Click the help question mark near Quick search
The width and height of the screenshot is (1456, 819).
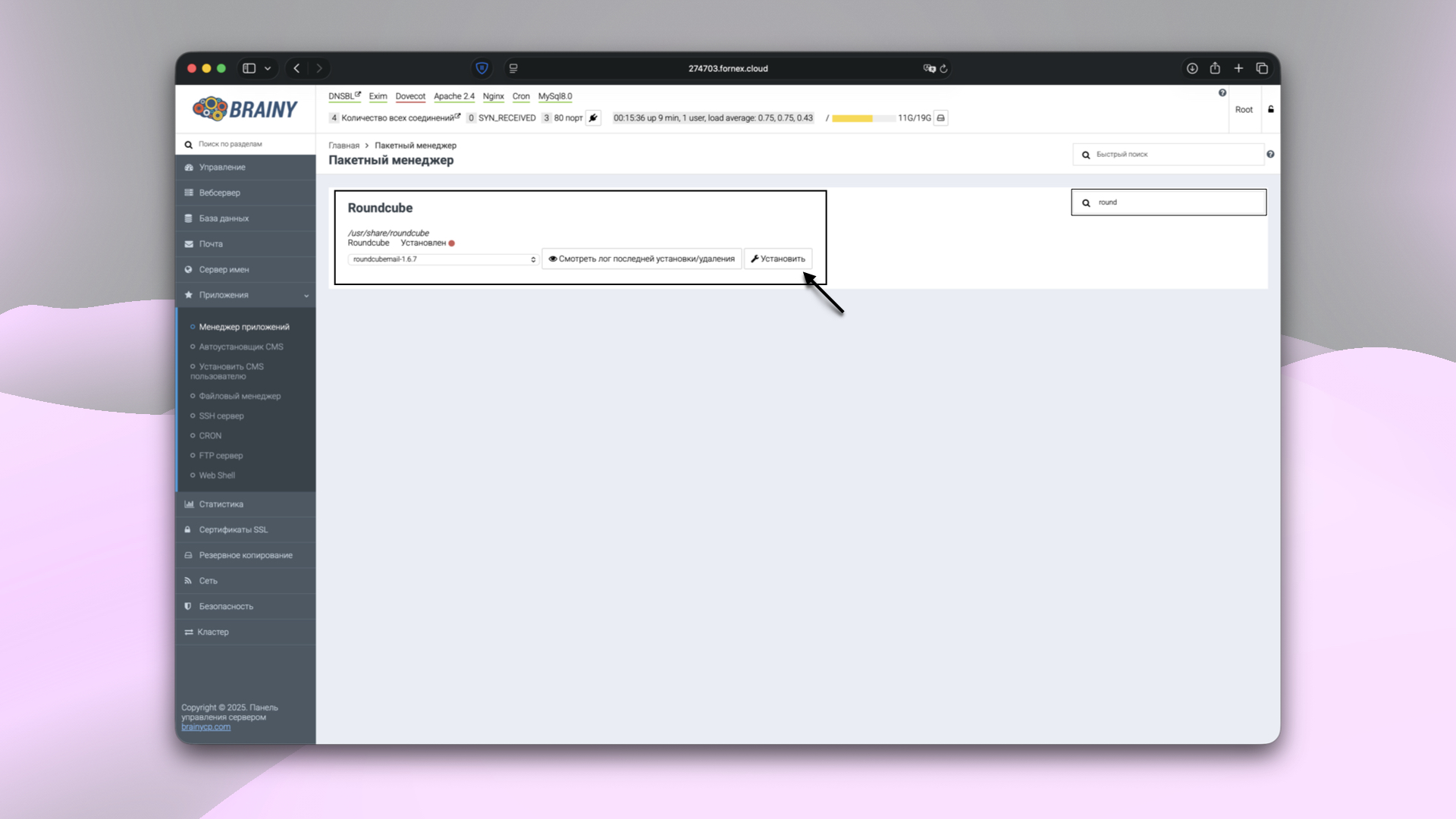coord(1270,155)
